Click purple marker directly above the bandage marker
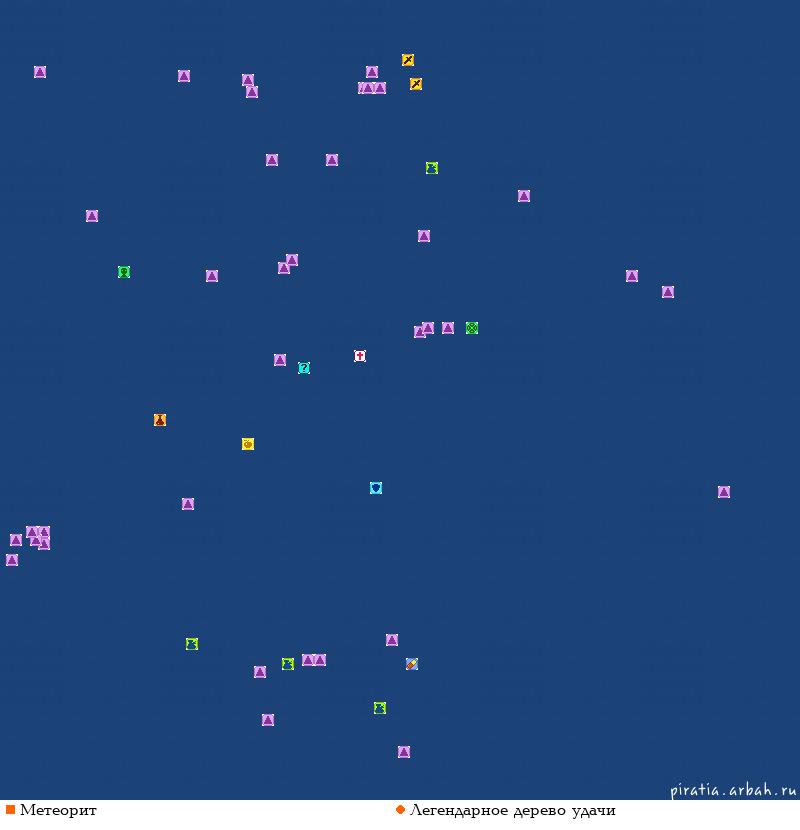The height and width of the screenshot is (830, 800). click(392, 639)
